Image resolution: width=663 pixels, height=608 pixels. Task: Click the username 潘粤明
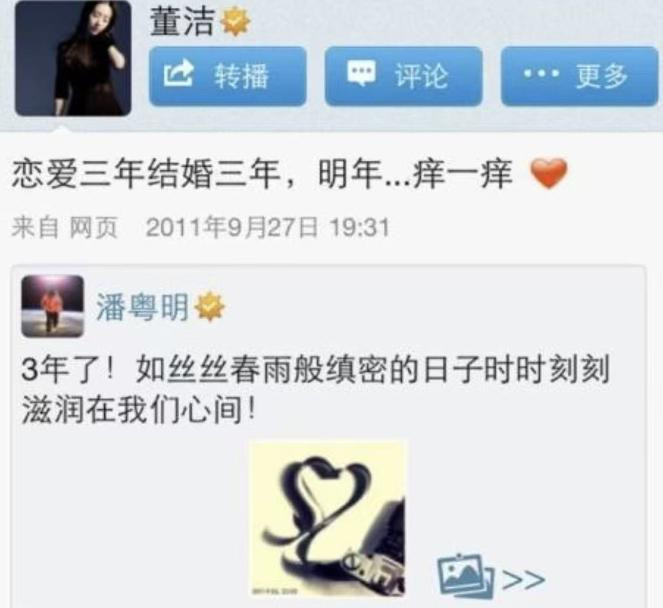pos(142,307)
